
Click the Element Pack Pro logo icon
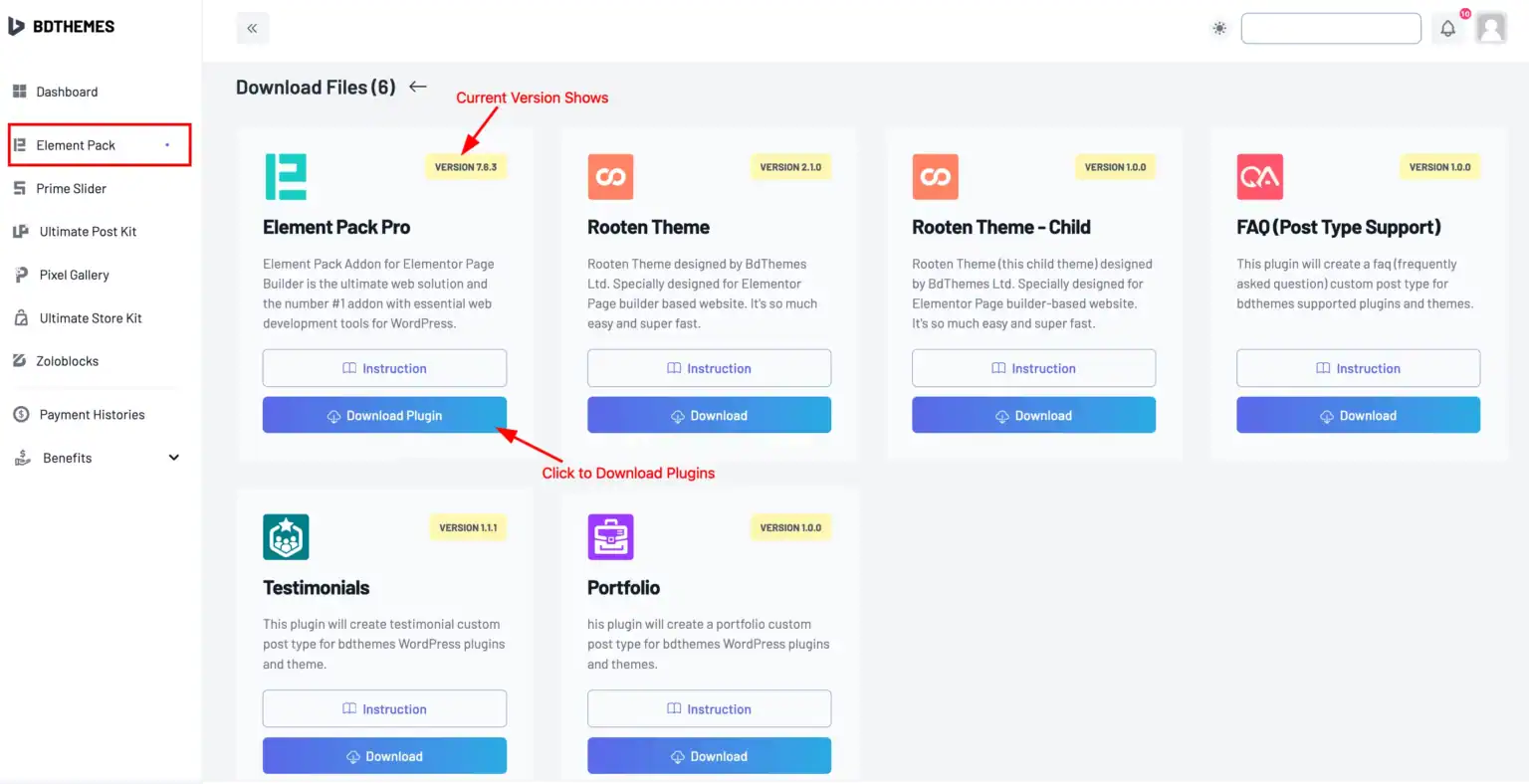coord(286,177)
